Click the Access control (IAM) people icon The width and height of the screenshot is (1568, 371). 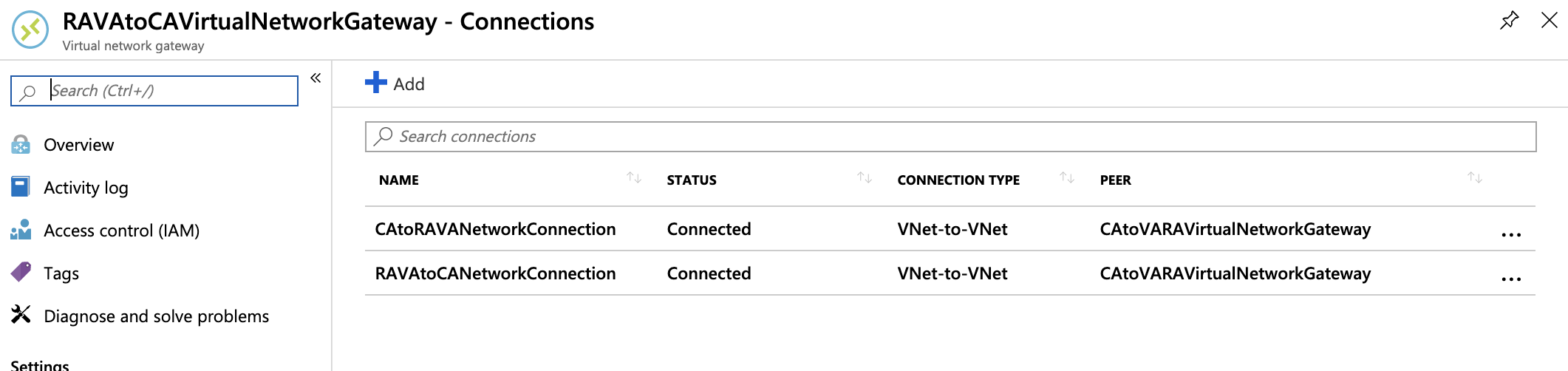pos(21,230)
